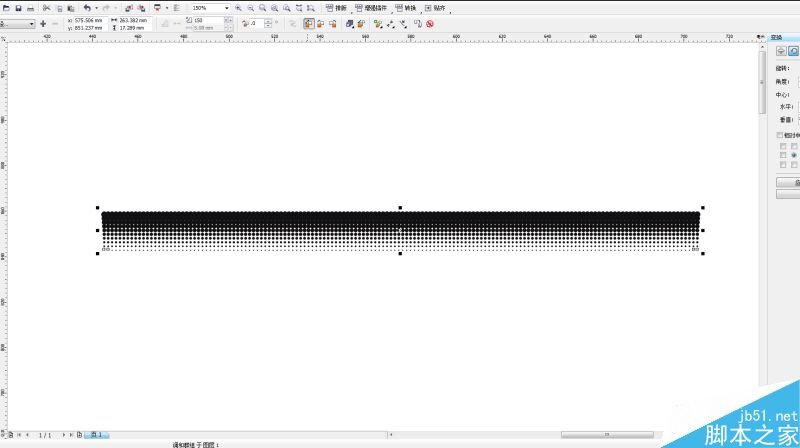Click the top-center selection handle of the blend
This screenshot has height=448, width=800.
coord(400,208)
